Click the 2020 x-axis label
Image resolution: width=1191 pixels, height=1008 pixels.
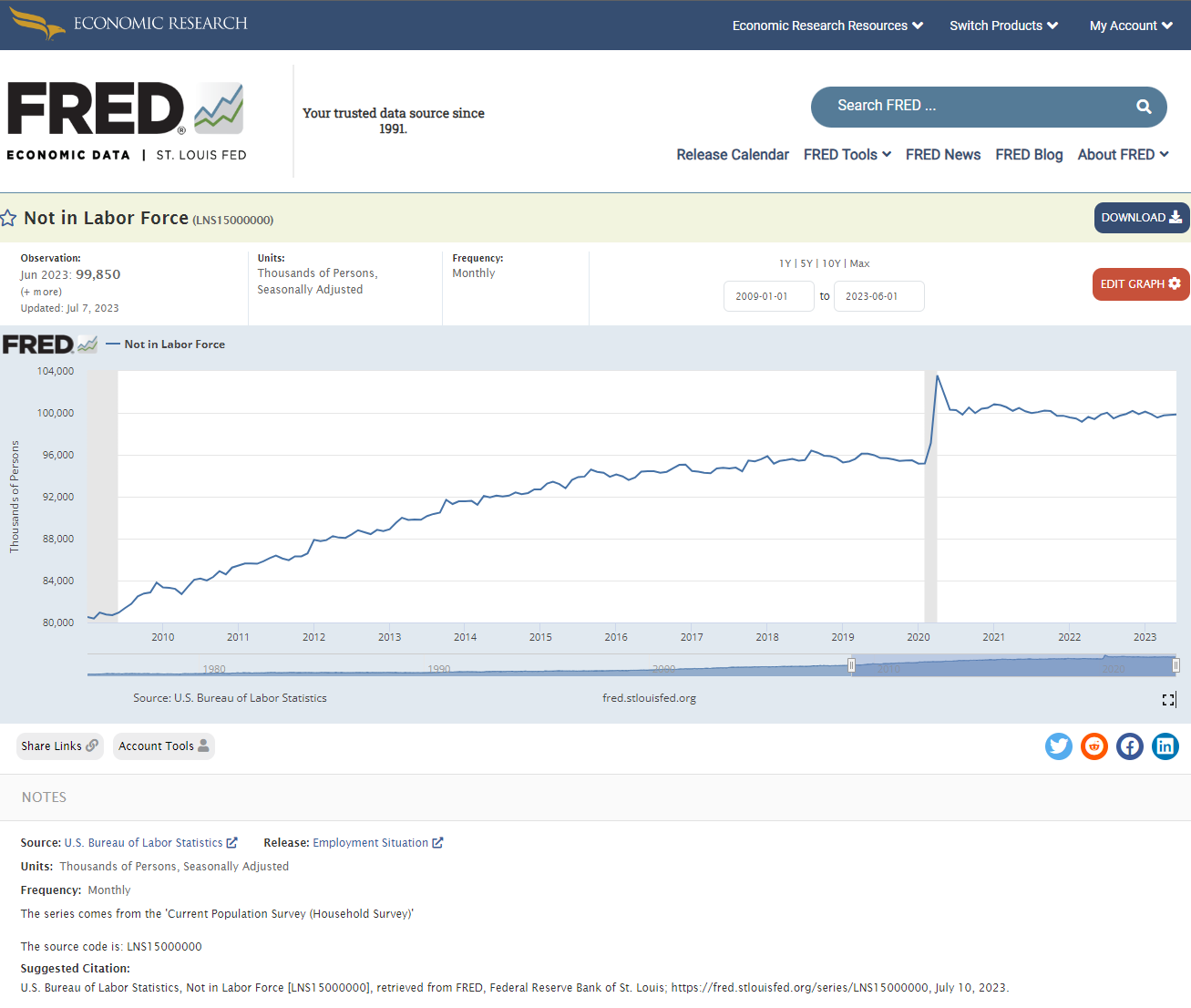tap(919, 637)
